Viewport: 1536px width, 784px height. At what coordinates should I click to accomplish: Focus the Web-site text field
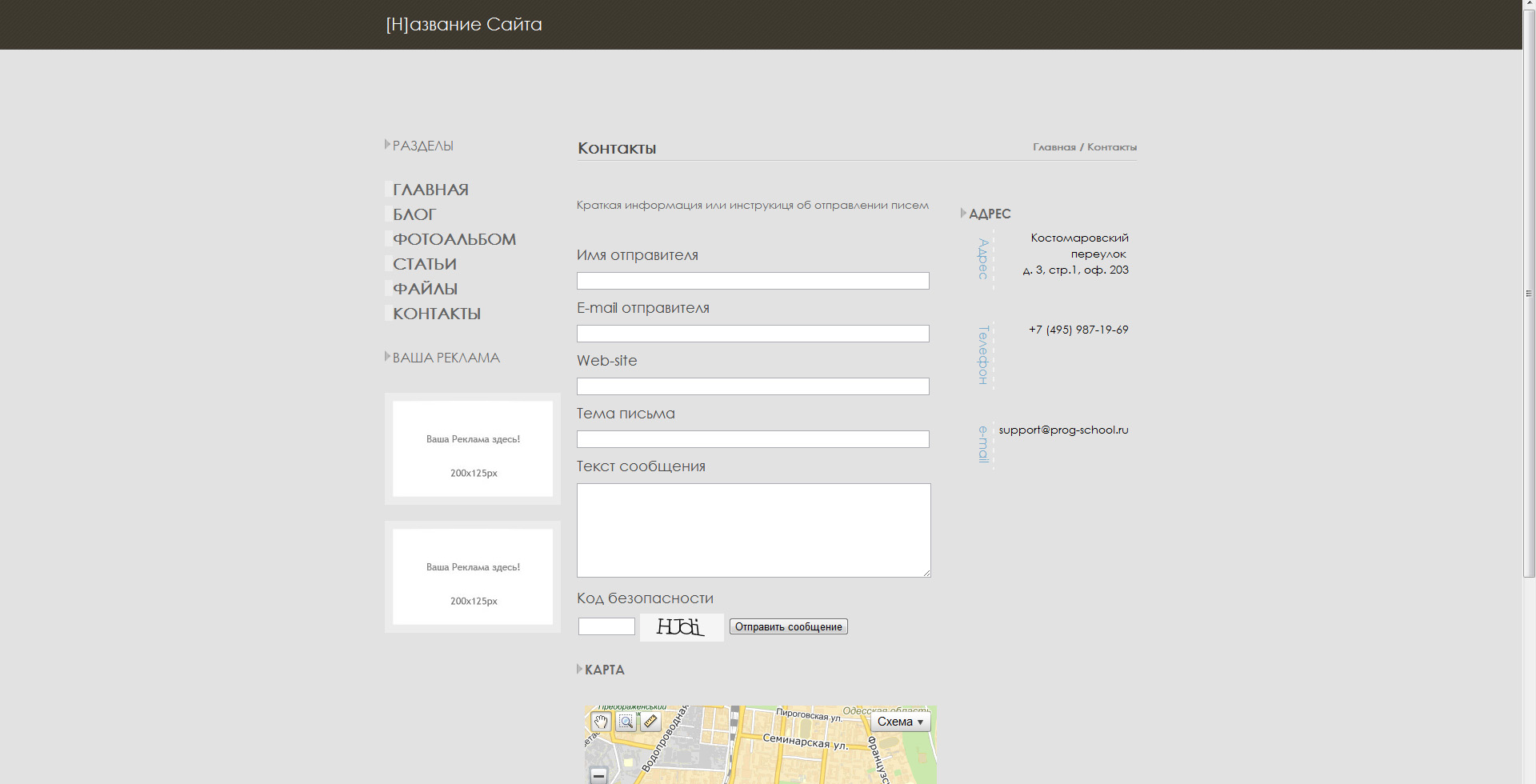click(753, 386)
